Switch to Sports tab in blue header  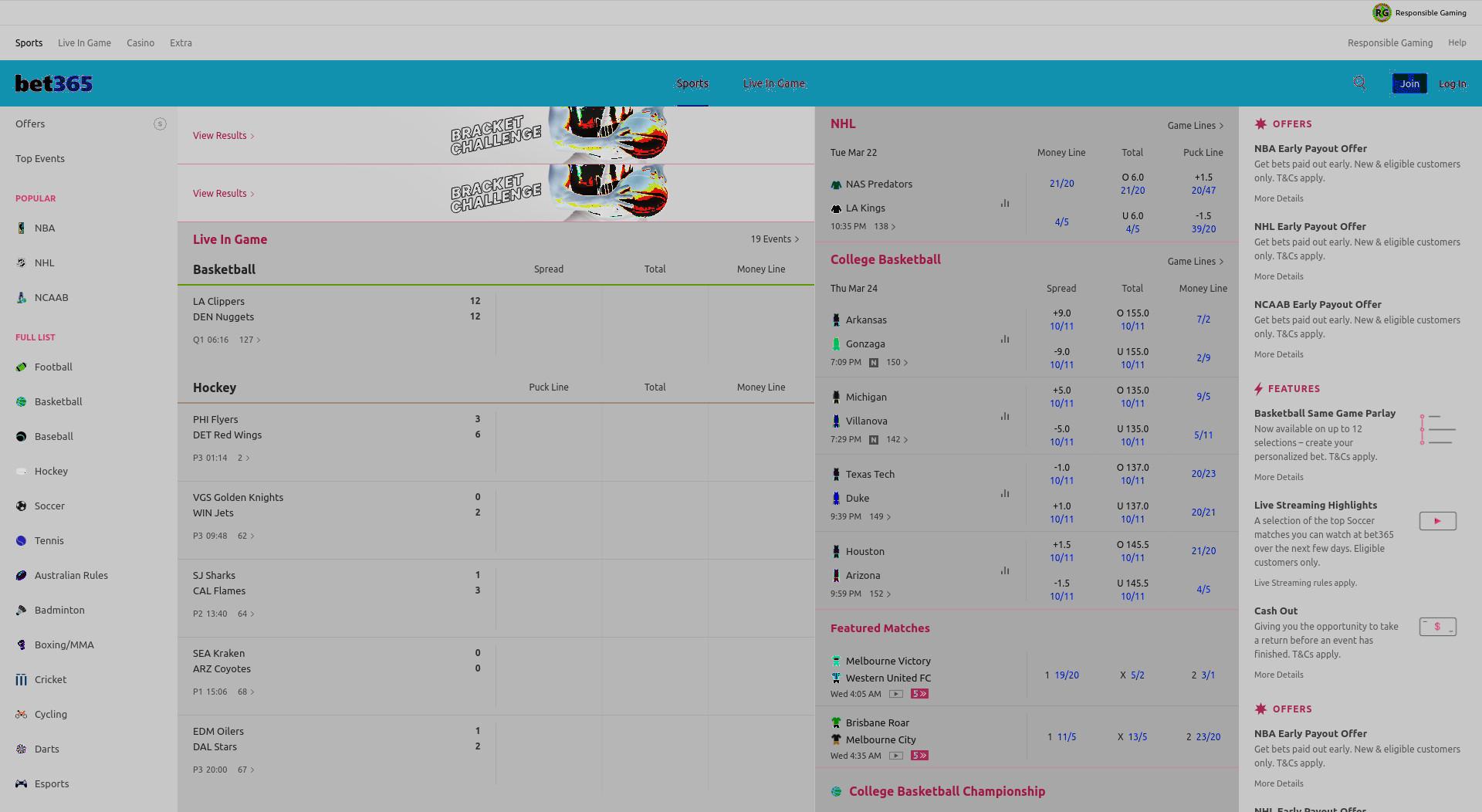[x=692, y=83]
